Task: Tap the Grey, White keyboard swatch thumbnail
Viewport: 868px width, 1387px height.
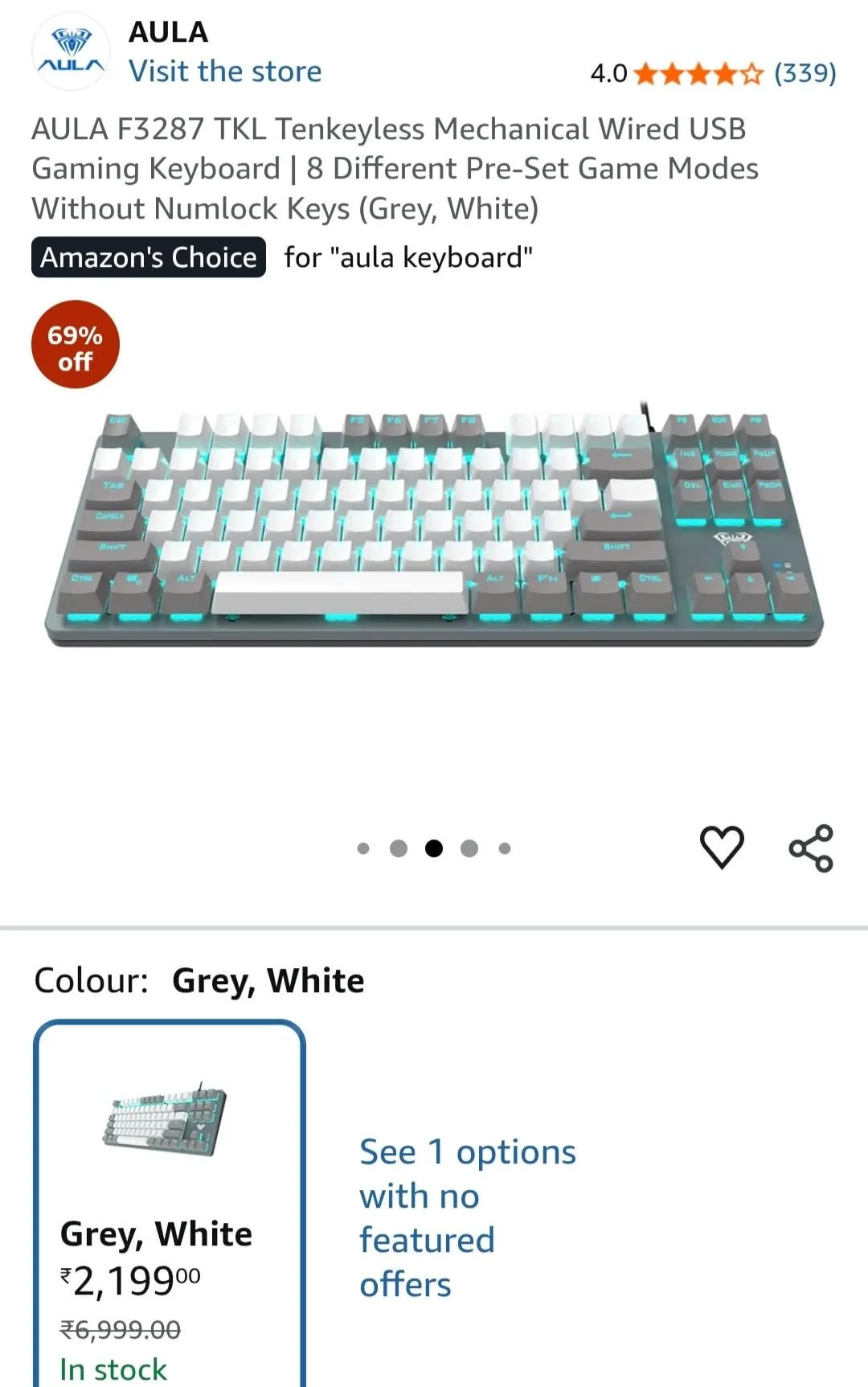Action: click(165, 1118)
